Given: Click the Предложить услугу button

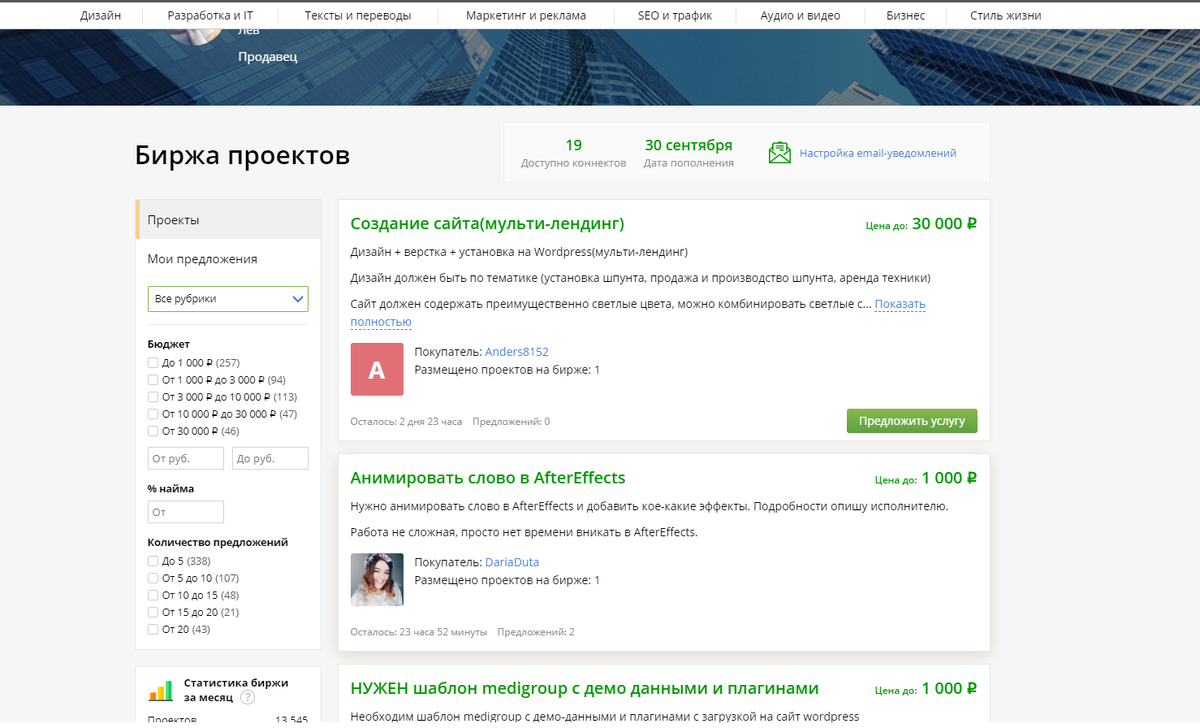Looking at the screenshot, I should (912, 421).
